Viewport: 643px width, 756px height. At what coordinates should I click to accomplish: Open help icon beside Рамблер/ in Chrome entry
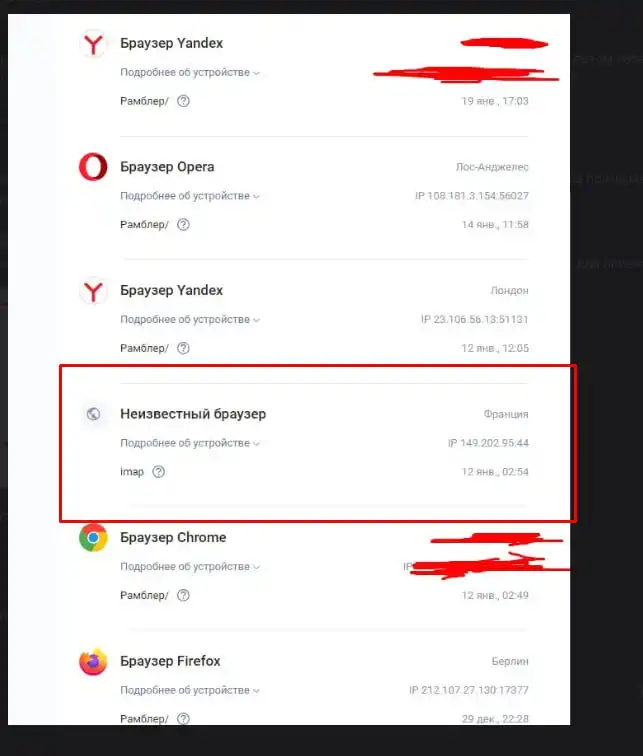pos(183,595)
